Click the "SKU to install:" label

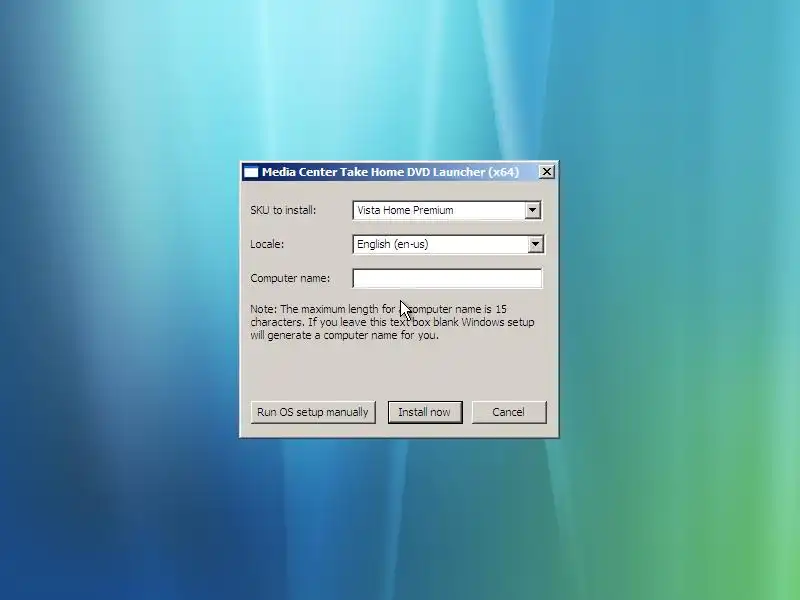pos(283,210)
